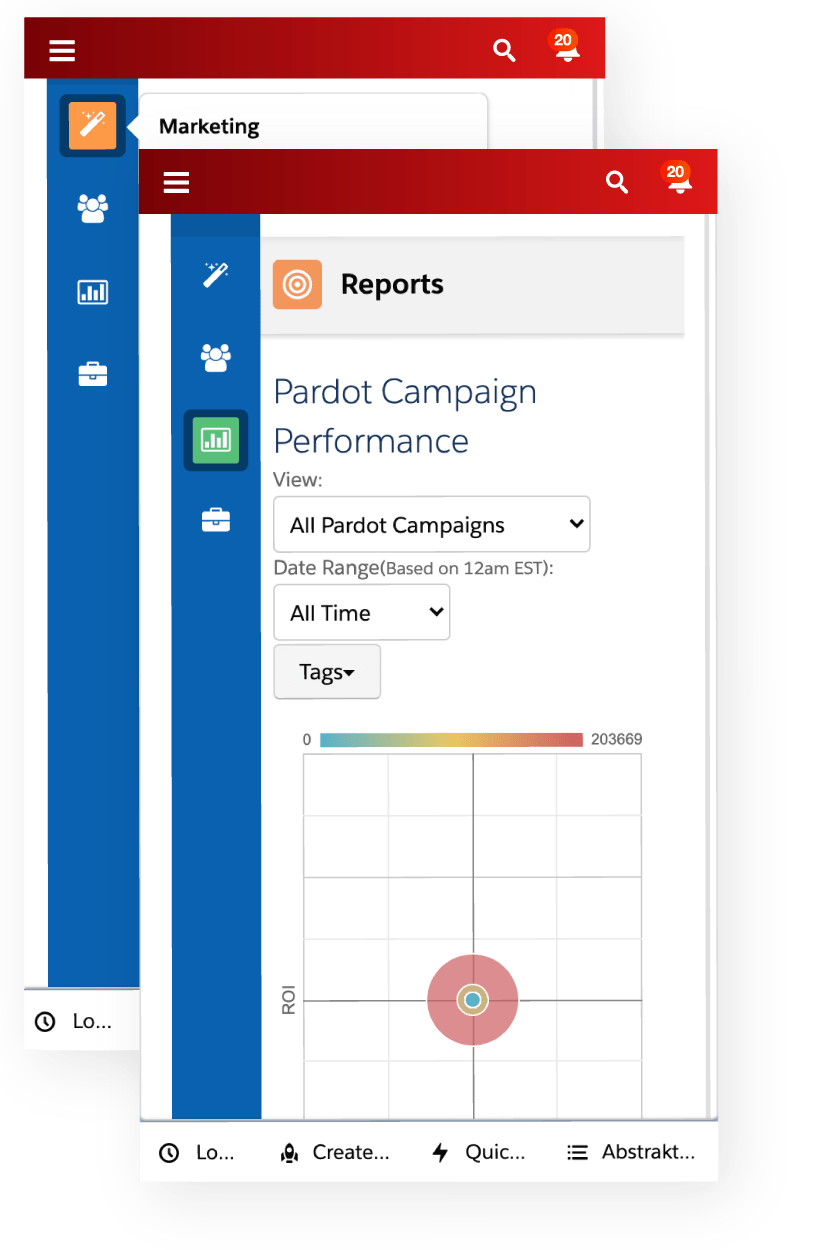Click the clock icon in front window footer
This screenshot has width=837, height=1250.
pyautogui.click(x=169, y=1153)
